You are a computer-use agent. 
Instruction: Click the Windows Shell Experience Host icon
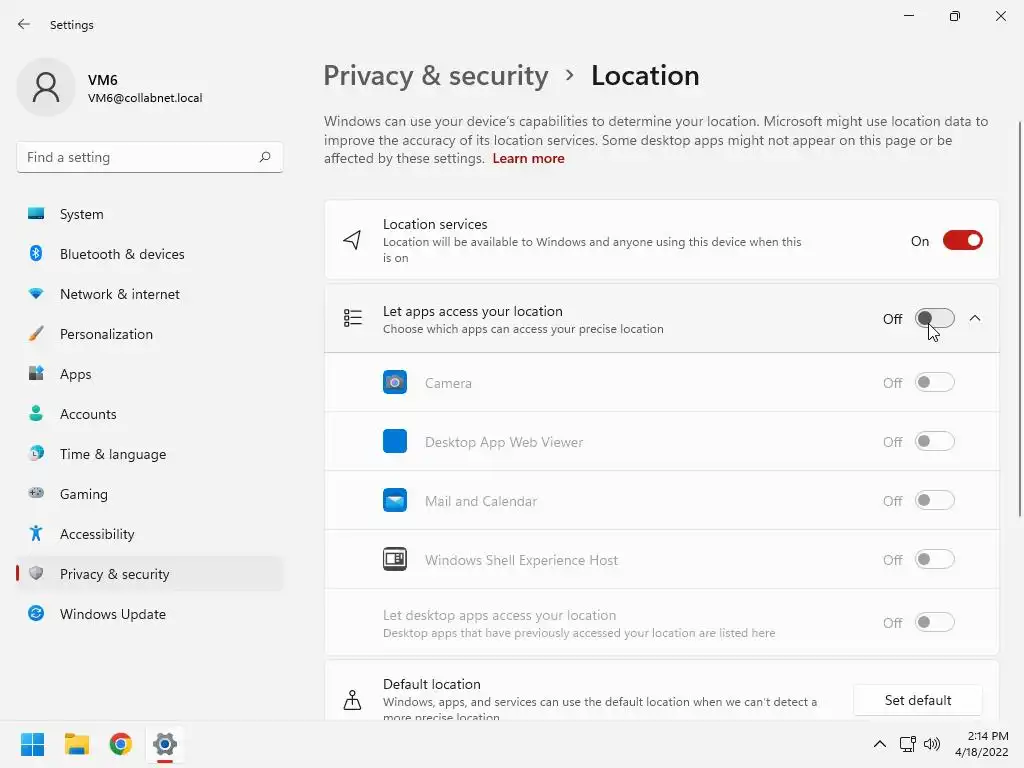(x=395, y=559)
